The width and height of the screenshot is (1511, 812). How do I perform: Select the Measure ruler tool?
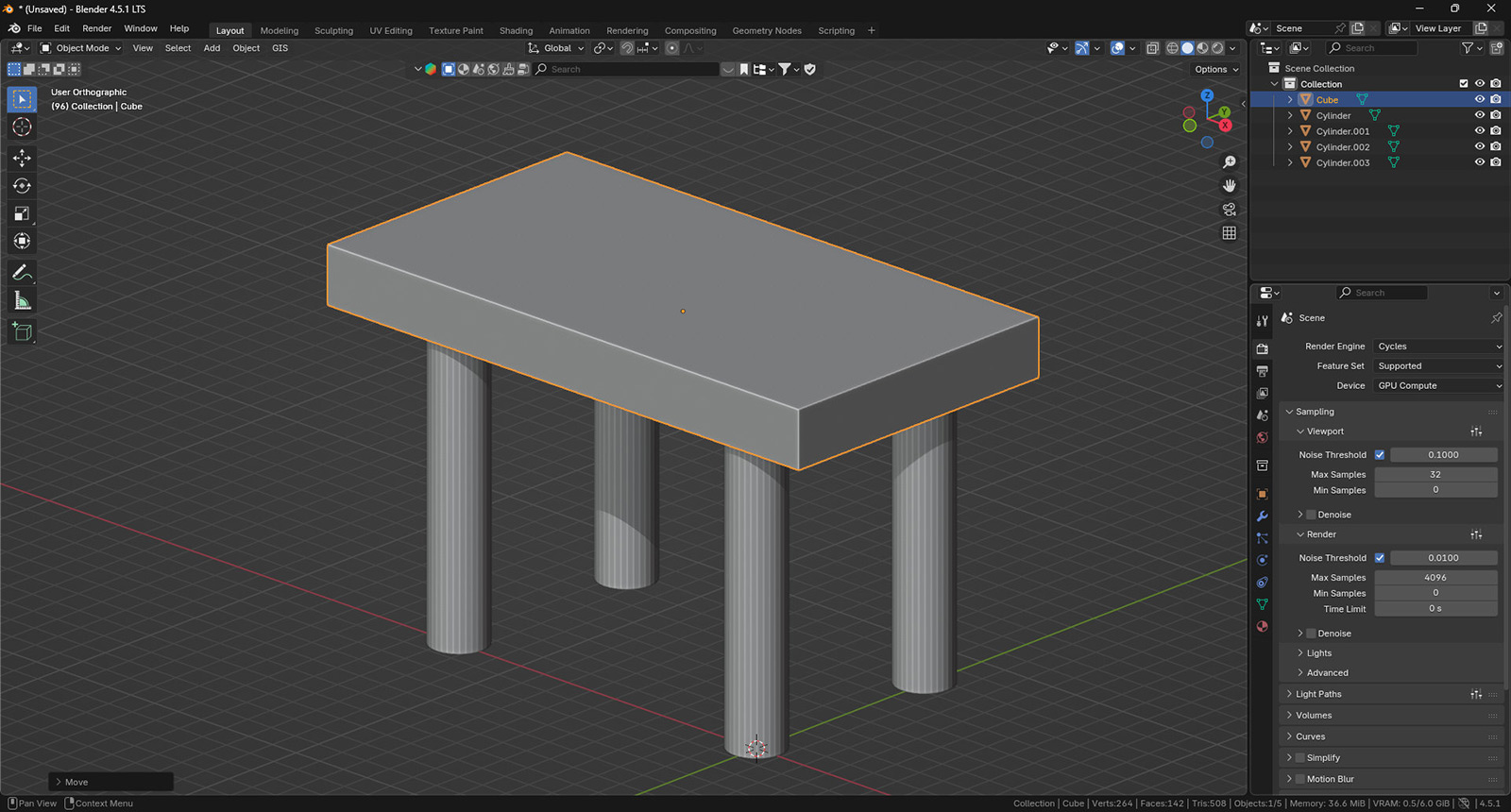coord(22,301)
